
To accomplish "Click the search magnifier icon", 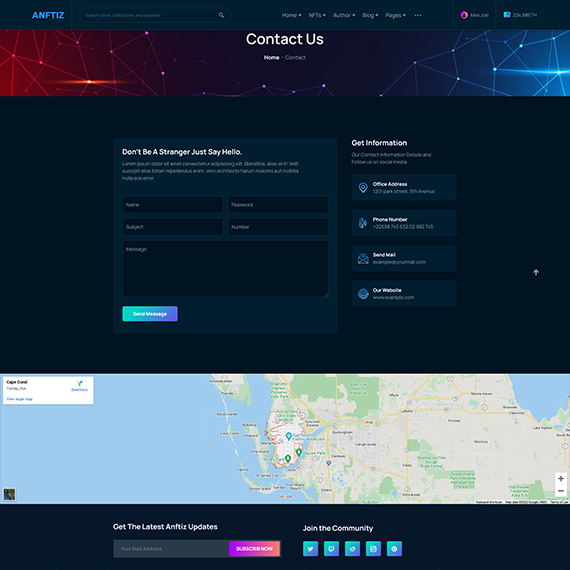I will pyautogui.click(x=221, y=15).
